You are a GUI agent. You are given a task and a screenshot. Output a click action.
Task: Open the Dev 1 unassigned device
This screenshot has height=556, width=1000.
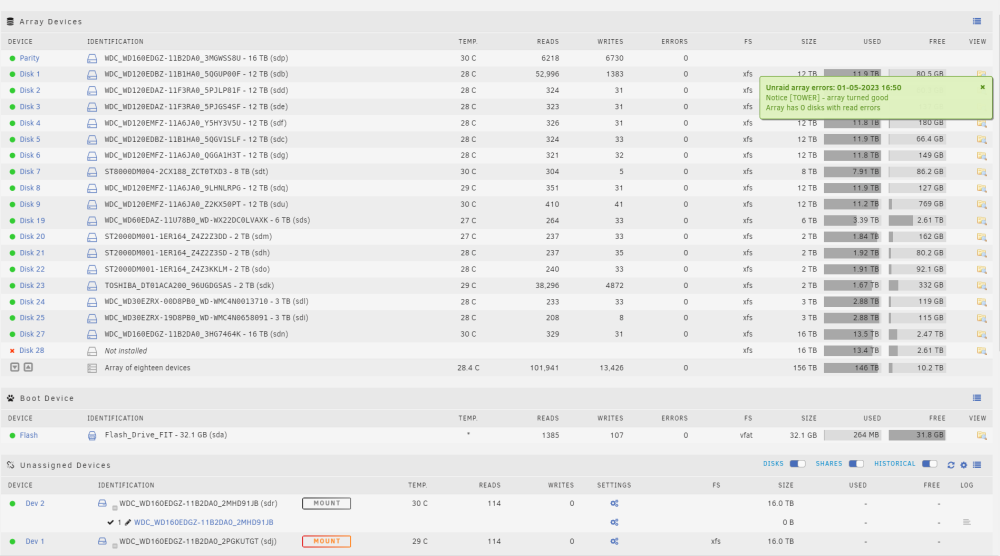point(35,541)
